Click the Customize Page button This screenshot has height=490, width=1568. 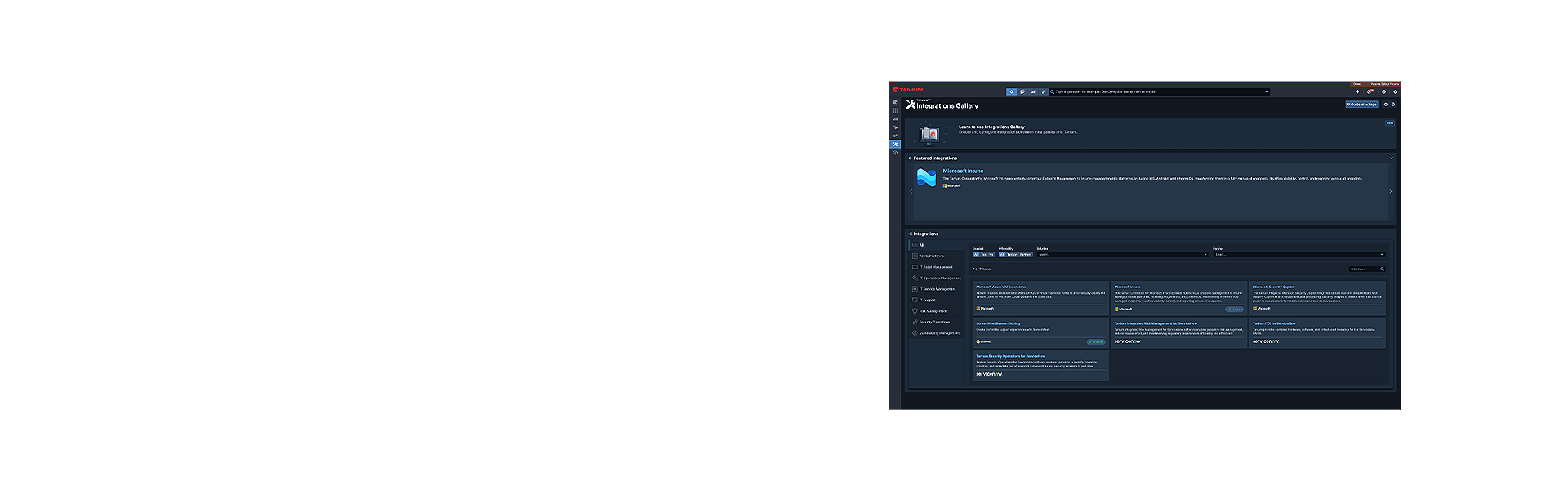pos(1361,105)
